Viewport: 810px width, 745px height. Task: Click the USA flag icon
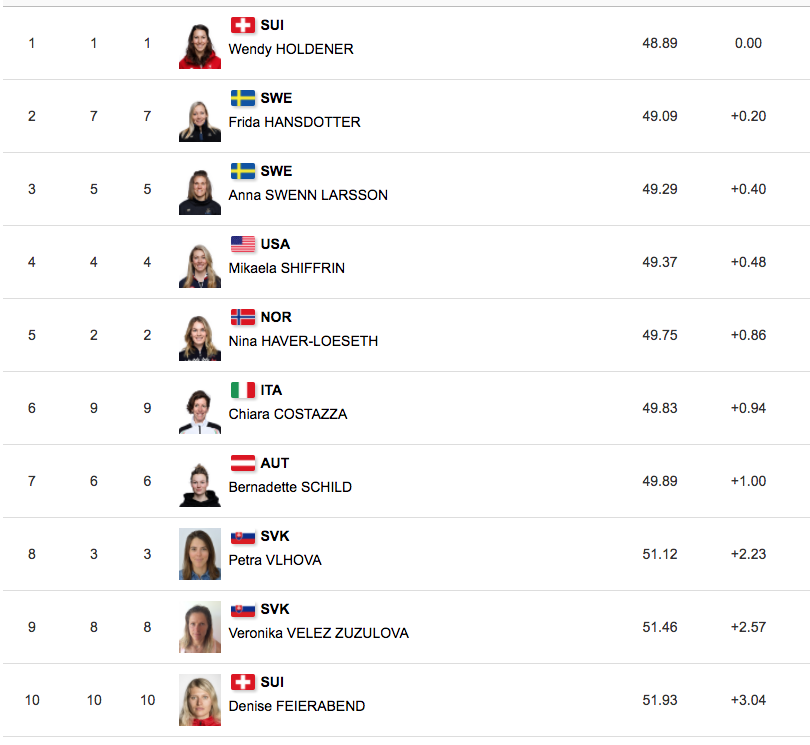click(243, 244)
